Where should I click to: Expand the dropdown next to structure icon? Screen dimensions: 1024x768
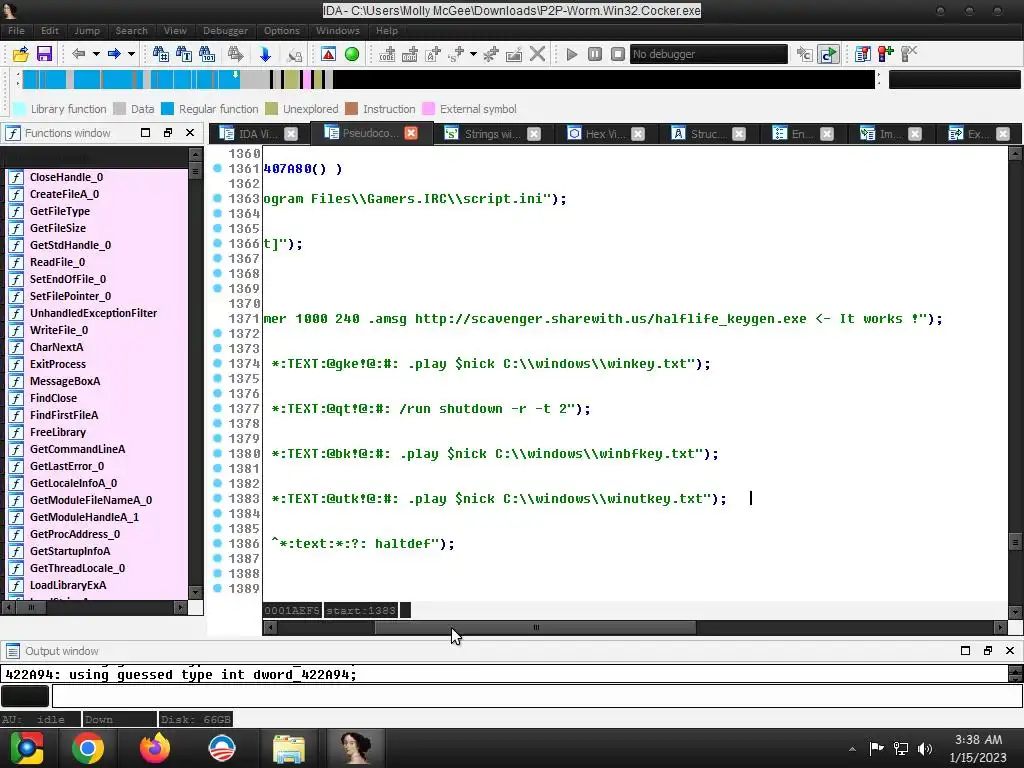(473, 54)
